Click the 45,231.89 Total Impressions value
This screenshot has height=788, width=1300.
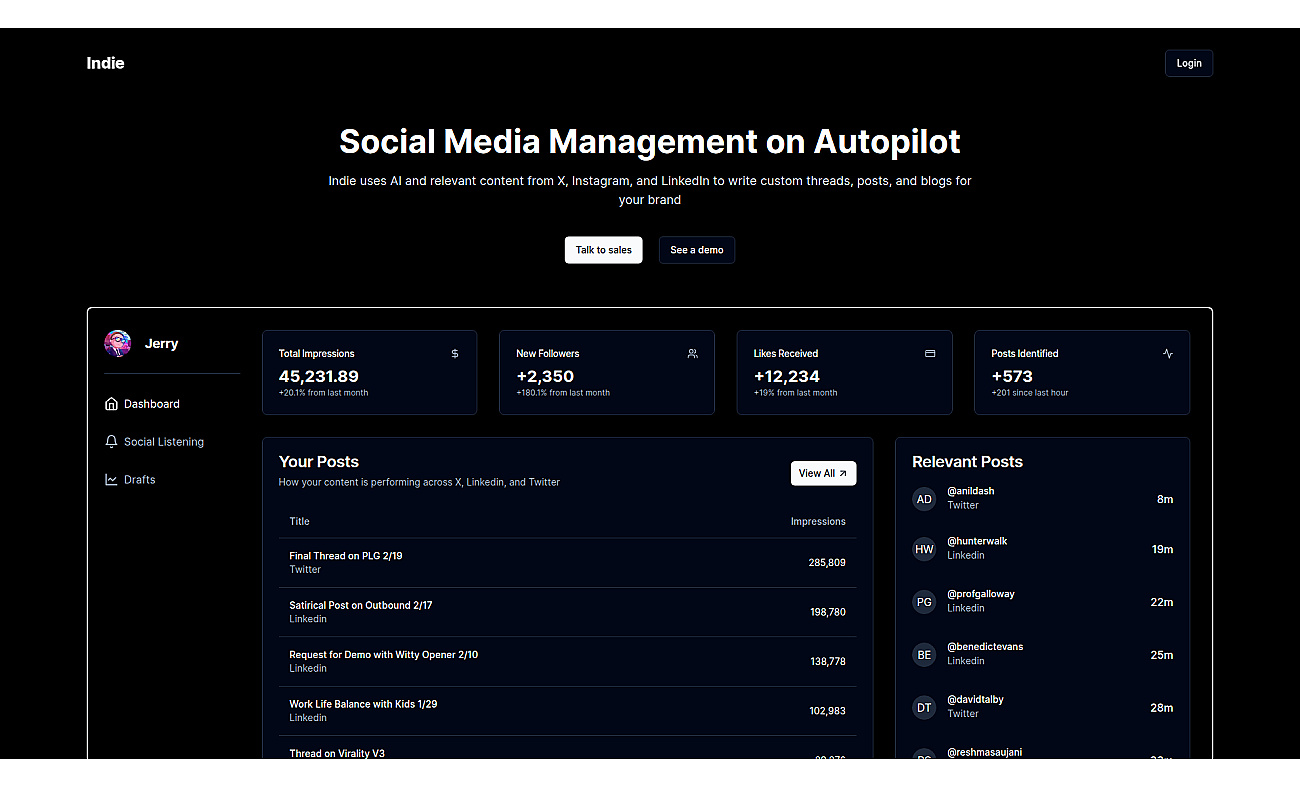pyautogui.click(x=318, y=376)
